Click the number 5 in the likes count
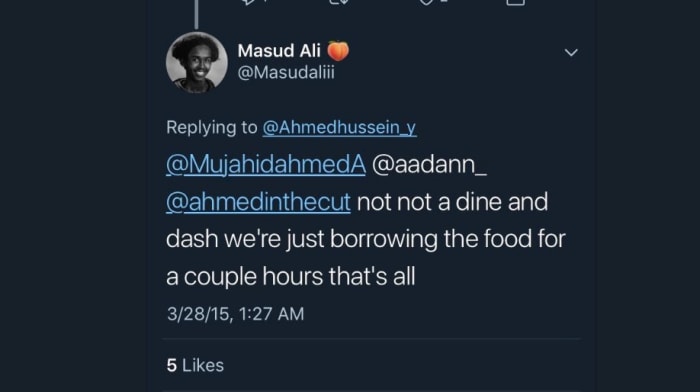This screenshot has height=392, width=700. click(171, 365)
